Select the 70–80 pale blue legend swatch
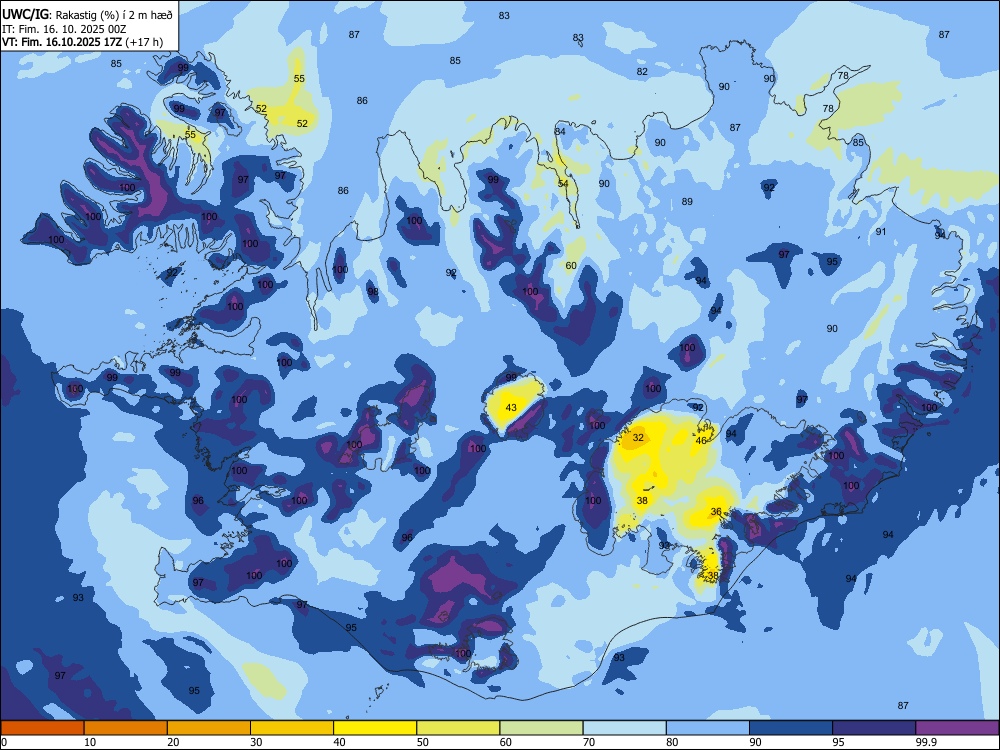This screenshot has height=750, width=1000. [x=624, y=728]
